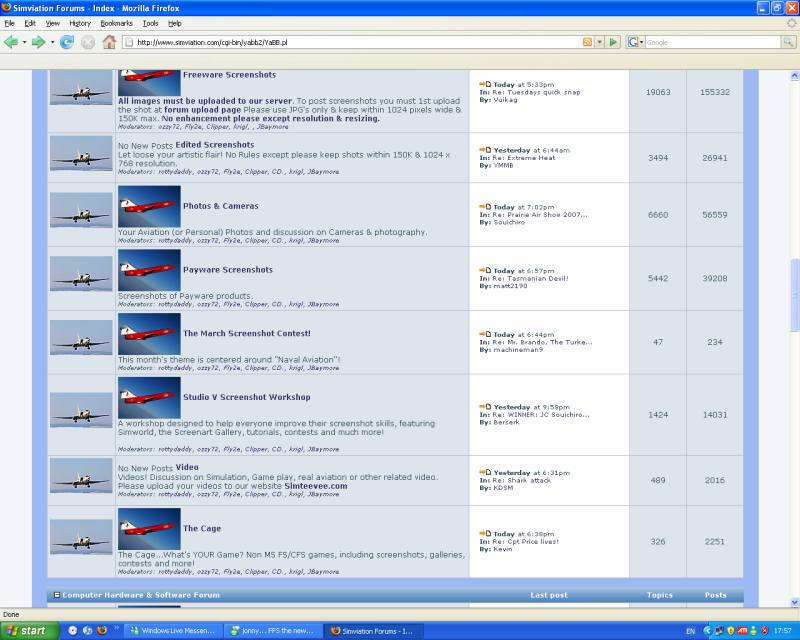Open the Bookmarks menu
800x640 pixels.
116,23
